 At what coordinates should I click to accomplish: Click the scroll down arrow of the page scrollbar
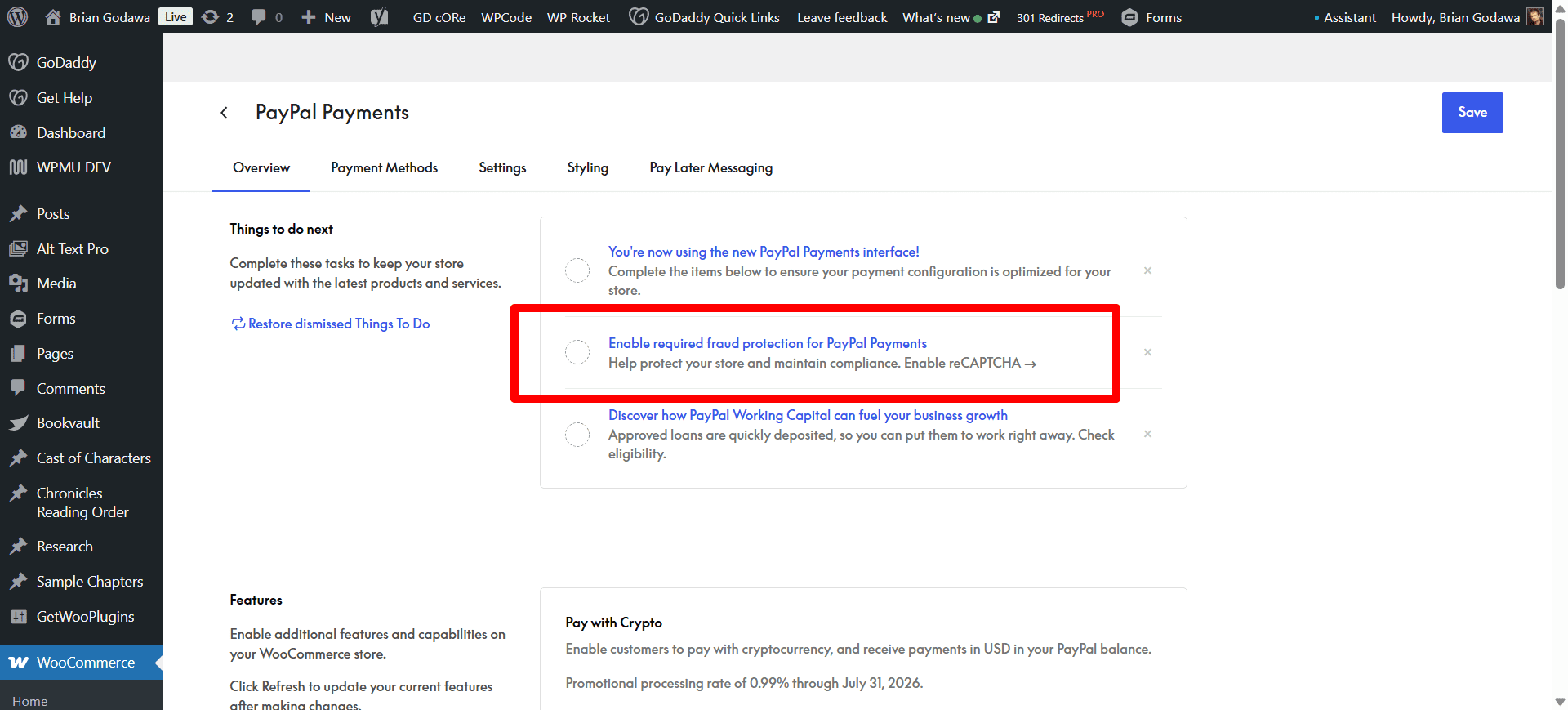1560,702
